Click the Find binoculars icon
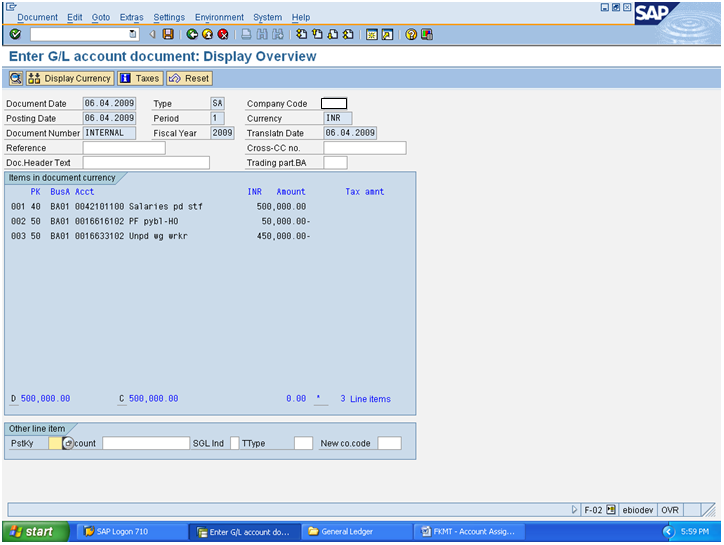This screenshot has width=724, height=545. click(262, 34)
